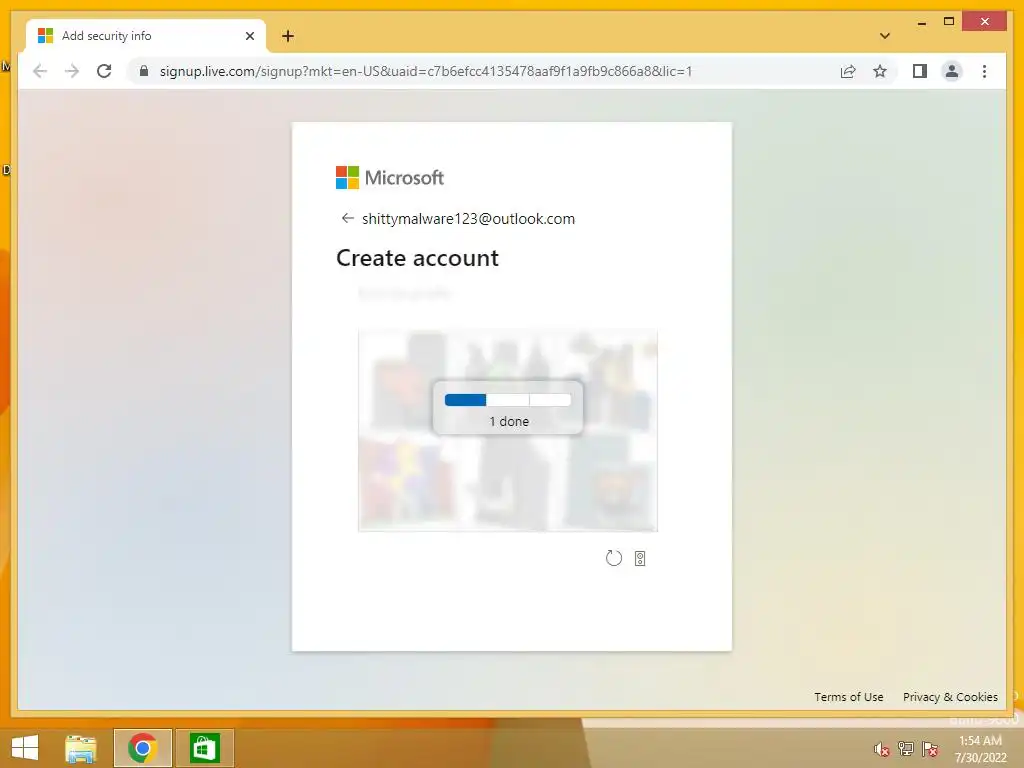The height and width of the screenshot is (768, 1024).
Task: Open Terms of Use link
Action: tap(848, 697)
